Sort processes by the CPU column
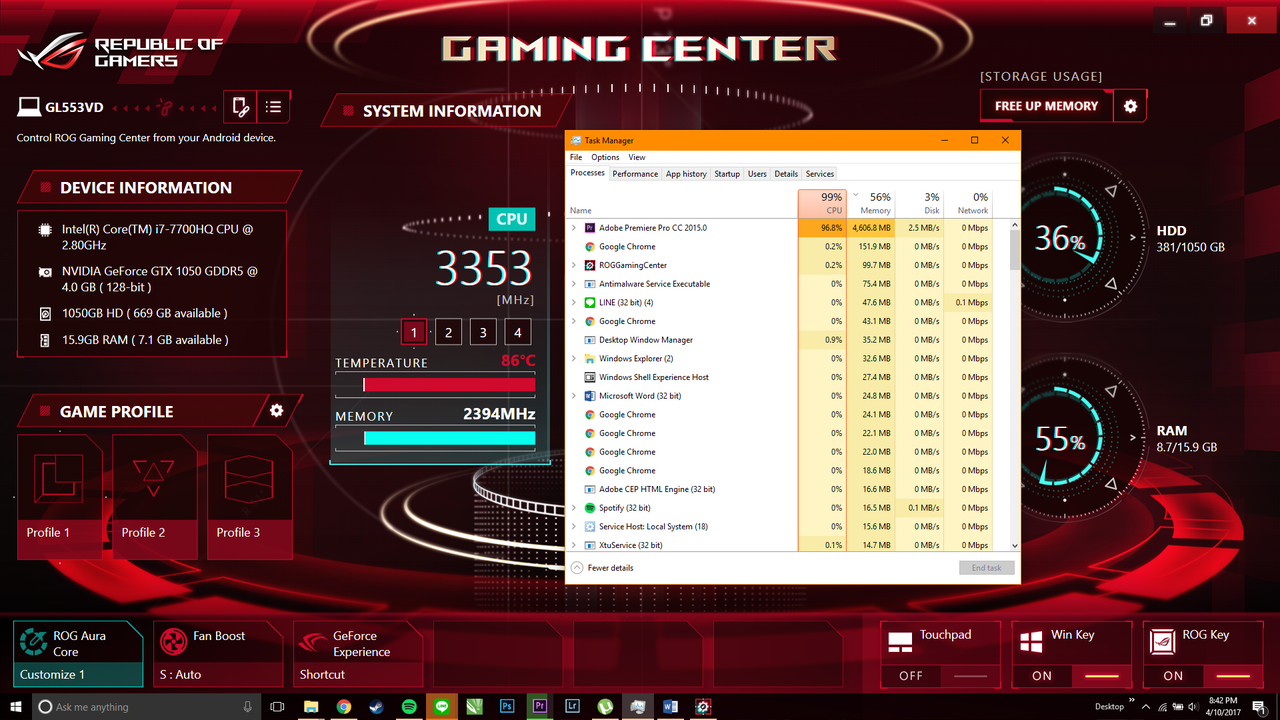The height and width of the screenshot is (720, 1280). (822, 203)
